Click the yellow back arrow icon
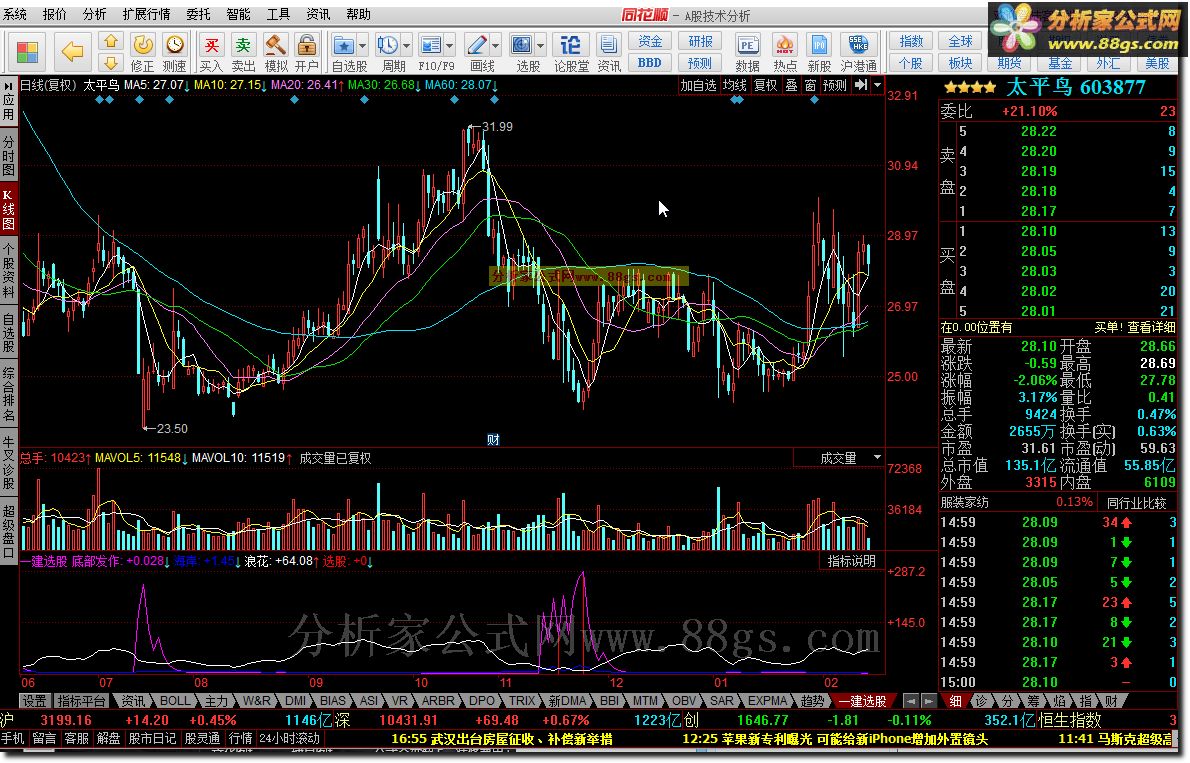Viewport: 1190px width, 763px height. tap(72, 52)
